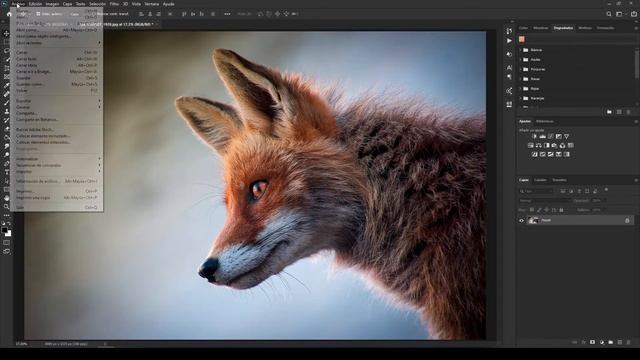Open the Filtro menu
This screenshot has width=640, height=360.
(x=114, y=4)
